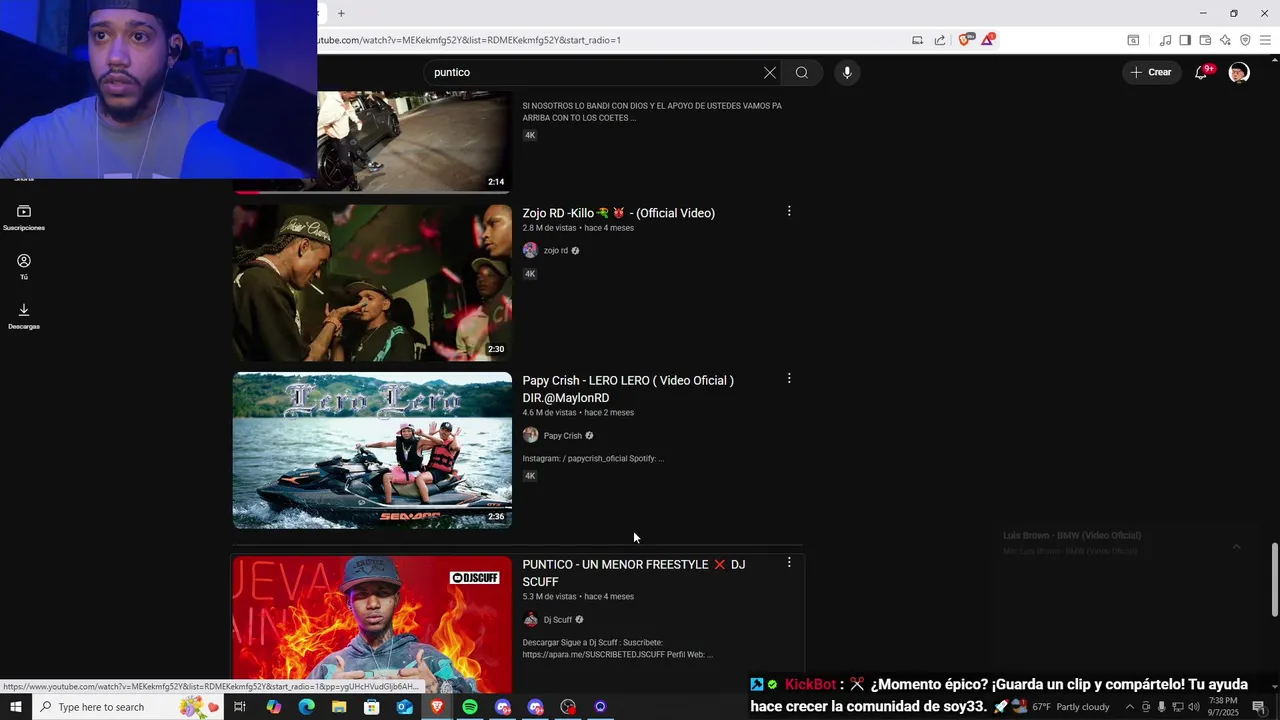Open File Explorer from the taskbar
The width and height of the screenshot is (1280, 720).
(x=339, y=707)
